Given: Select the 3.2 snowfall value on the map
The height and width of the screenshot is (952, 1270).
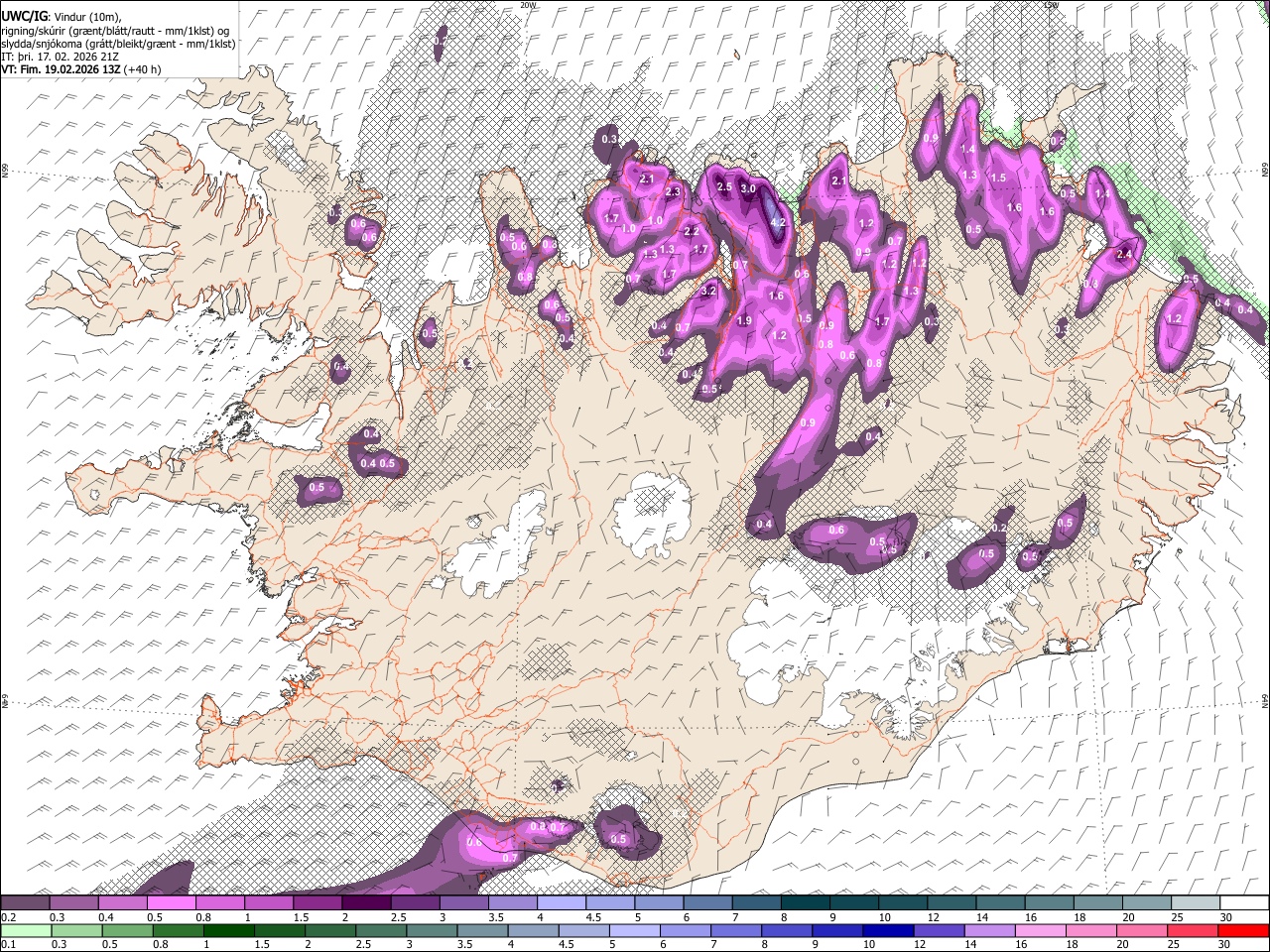Looking at the screenshot, I should click(x=708, y=292).
